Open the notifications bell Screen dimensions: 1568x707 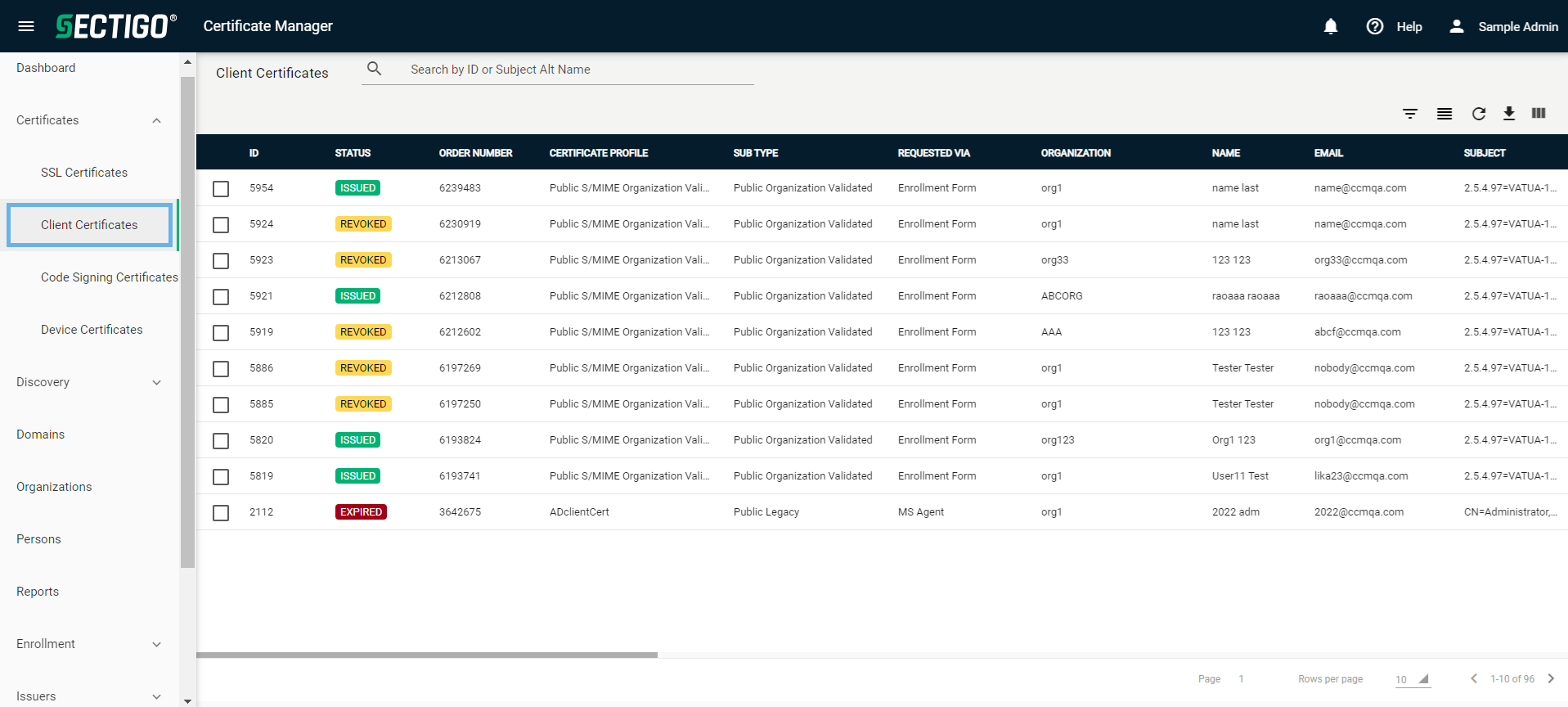pos(1331,26)
